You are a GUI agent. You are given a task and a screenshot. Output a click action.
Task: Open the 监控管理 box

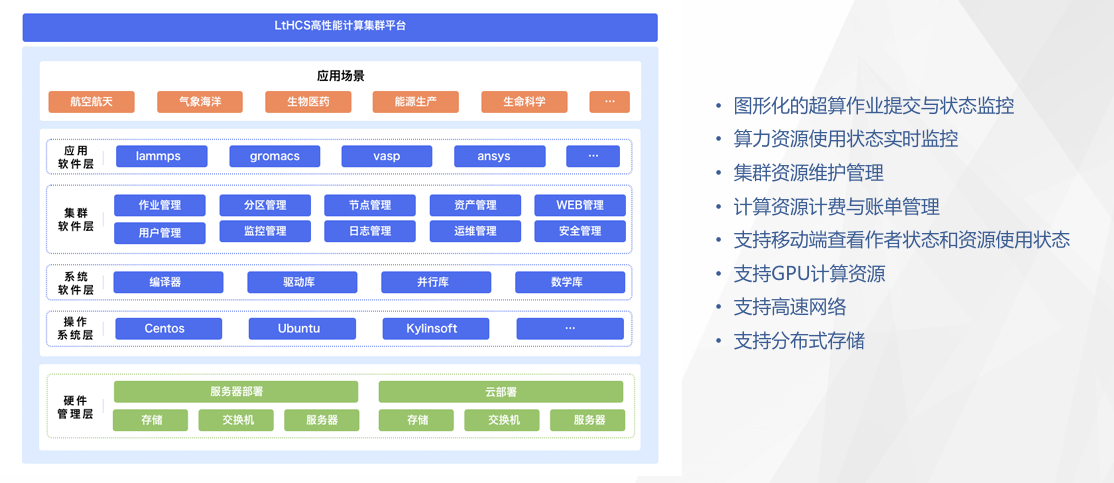coord(265,231)
